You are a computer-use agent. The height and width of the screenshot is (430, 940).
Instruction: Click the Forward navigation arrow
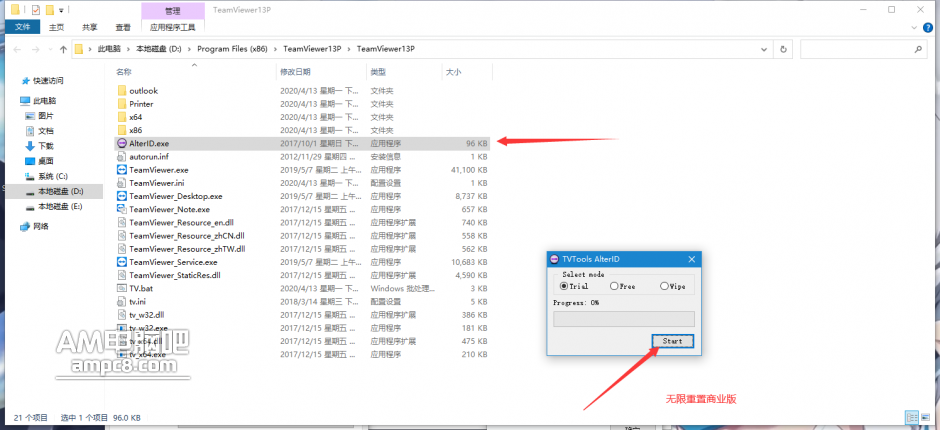(x=36, y=49)
